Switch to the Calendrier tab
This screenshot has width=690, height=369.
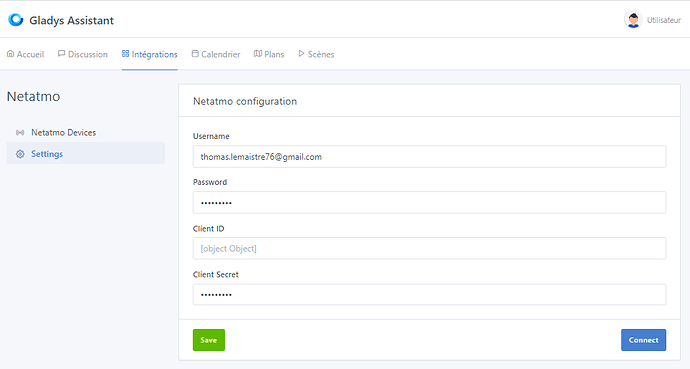click(x=216, y=54)
